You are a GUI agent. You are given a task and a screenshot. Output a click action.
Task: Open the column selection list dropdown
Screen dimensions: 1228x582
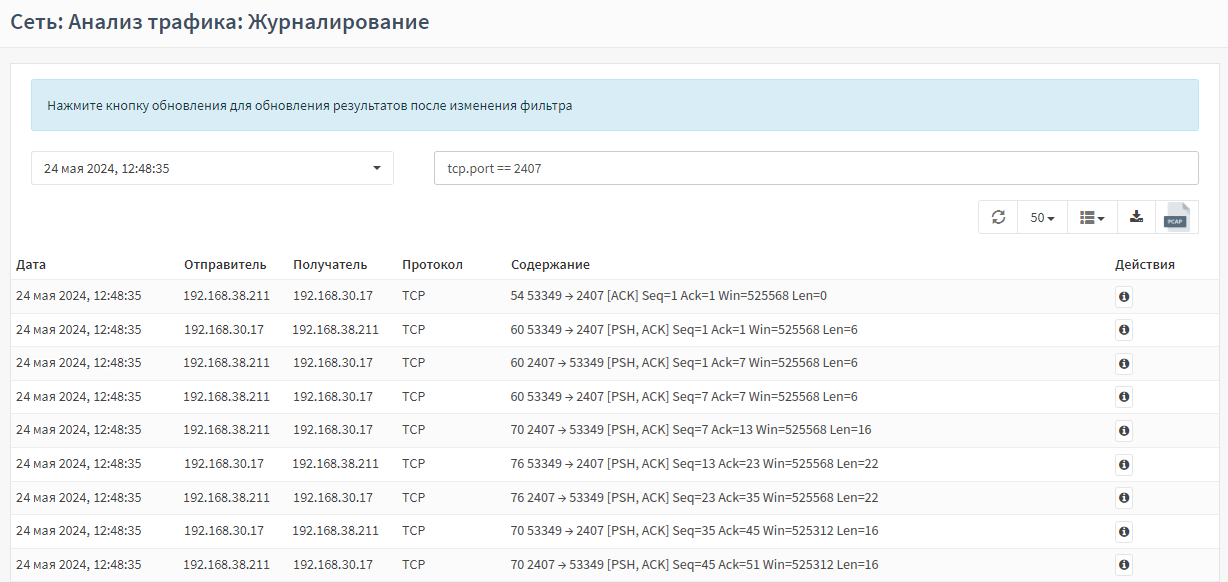click(1092, 217)
